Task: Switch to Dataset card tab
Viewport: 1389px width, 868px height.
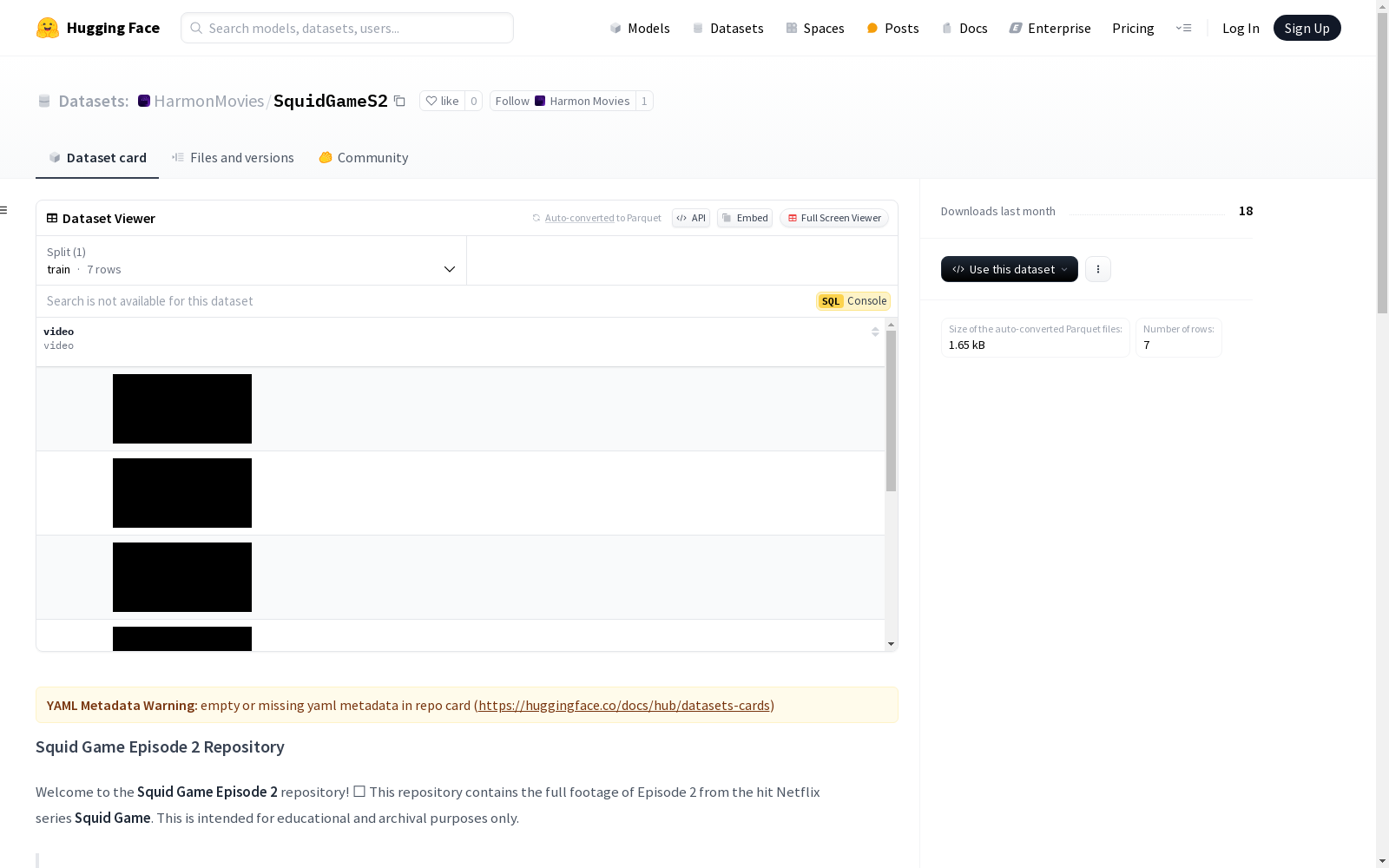Action: pos(97,157)
